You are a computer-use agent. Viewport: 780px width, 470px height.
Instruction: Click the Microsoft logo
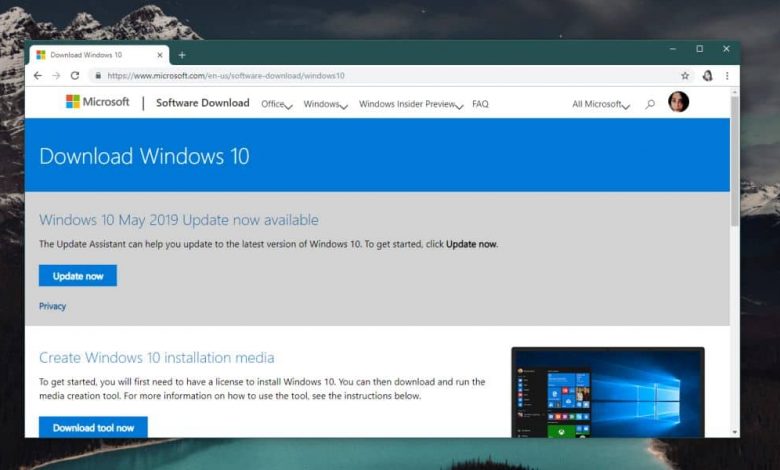pos(98,102)
